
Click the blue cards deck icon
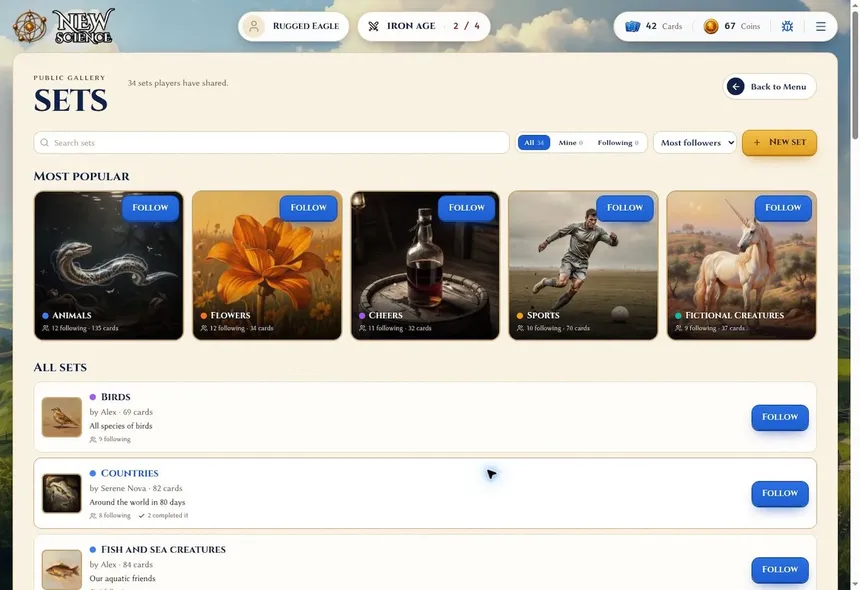coord(632,26)
